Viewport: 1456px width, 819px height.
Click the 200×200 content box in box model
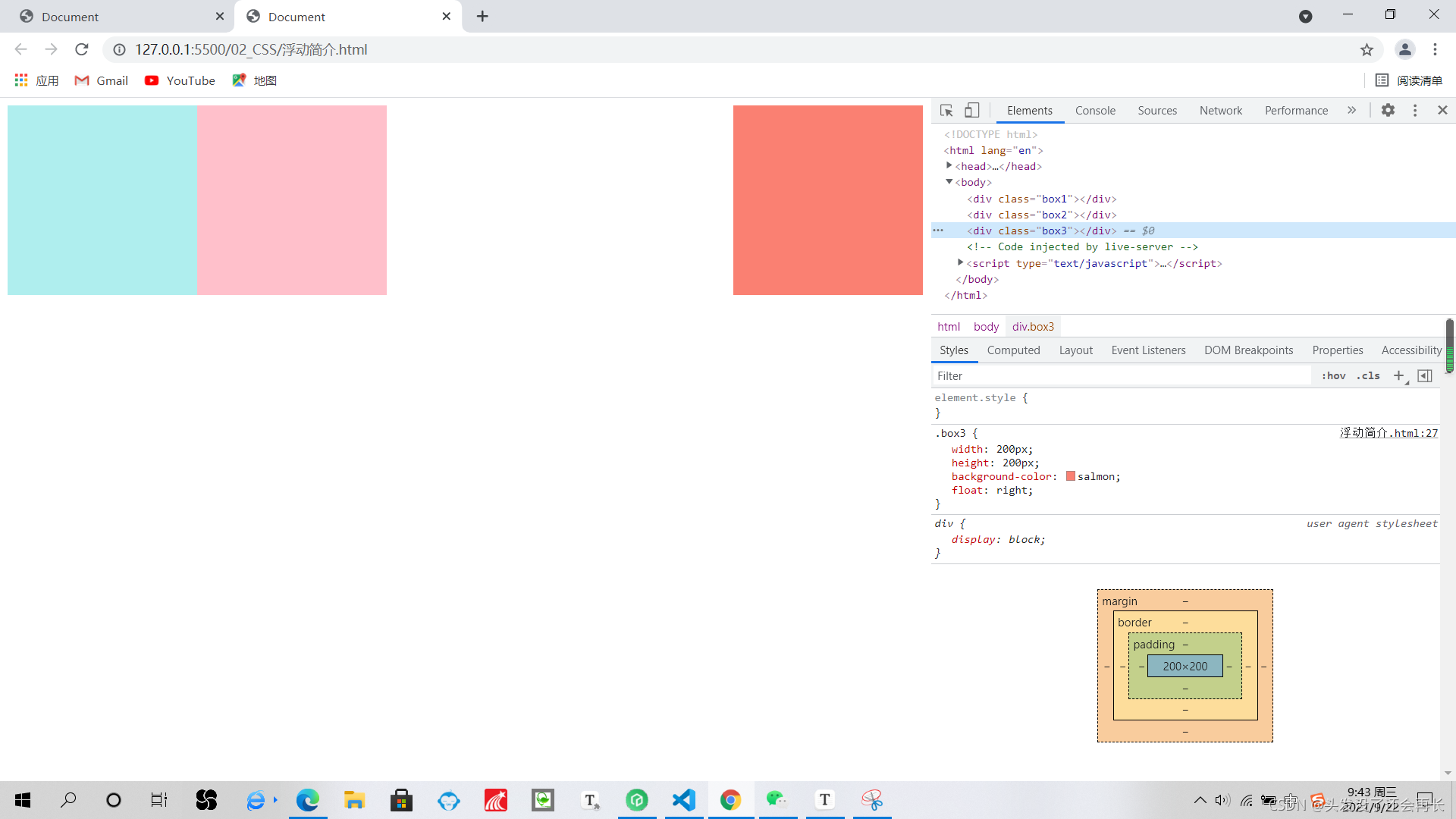tap(1185, 667)
